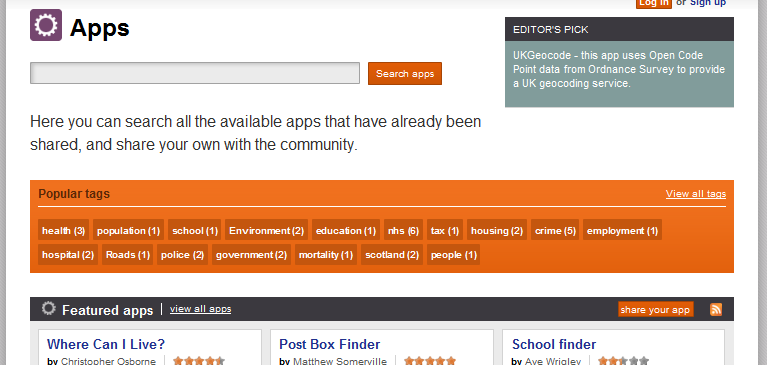Select the crime (5) tag

click(x=555, y=230)
